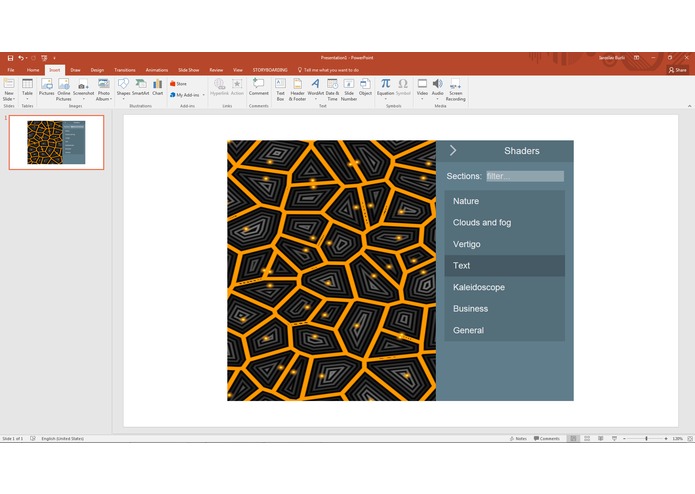Open the Photo Album menu
The height and width of the screenshot is (494, 695).
pyautogui.click(x=104, y=90)
